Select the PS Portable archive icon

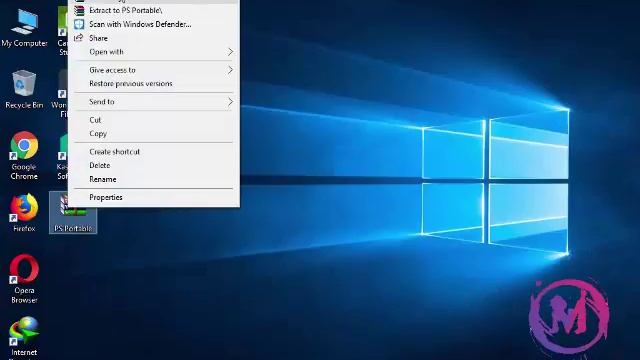tap(73, 213)
